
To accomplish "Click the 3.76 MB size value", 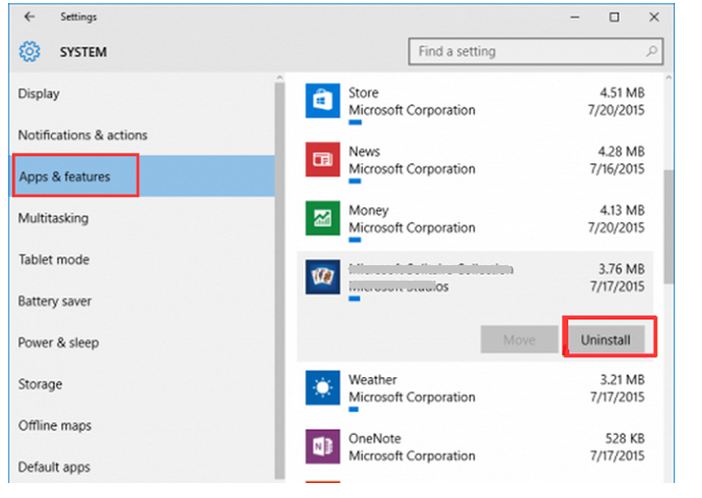I will 622,269.
